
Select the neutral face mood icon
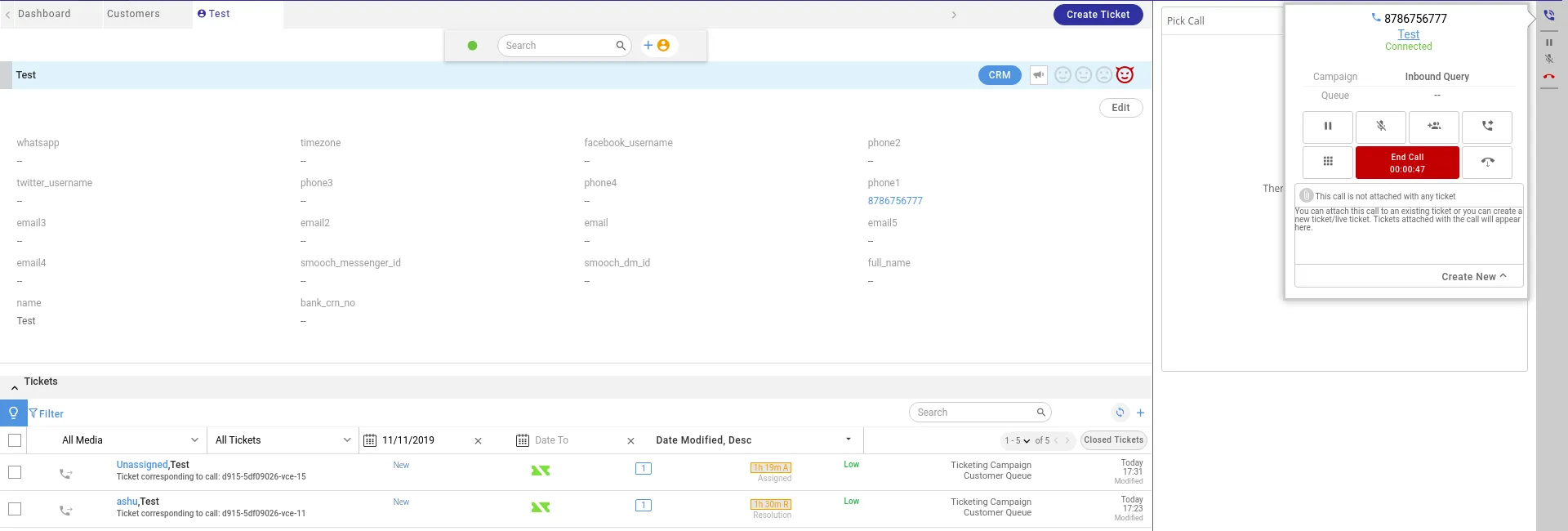tap(1084, 75)
